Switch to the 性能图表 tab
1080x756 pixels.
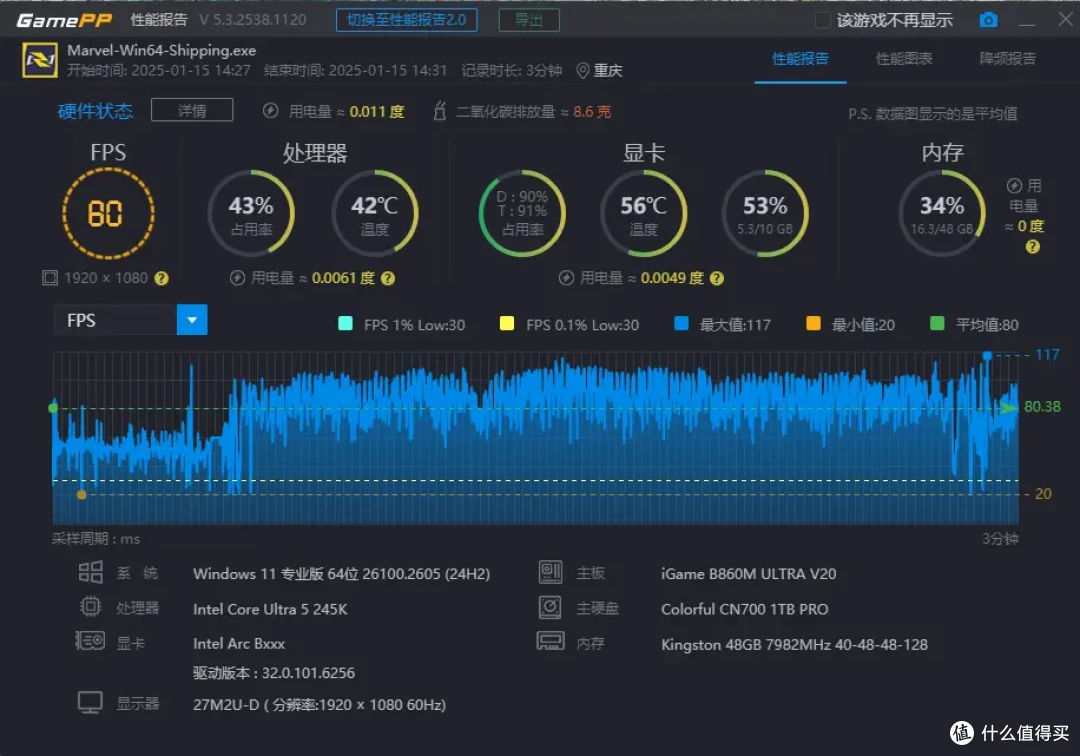(x=904, y=59)
